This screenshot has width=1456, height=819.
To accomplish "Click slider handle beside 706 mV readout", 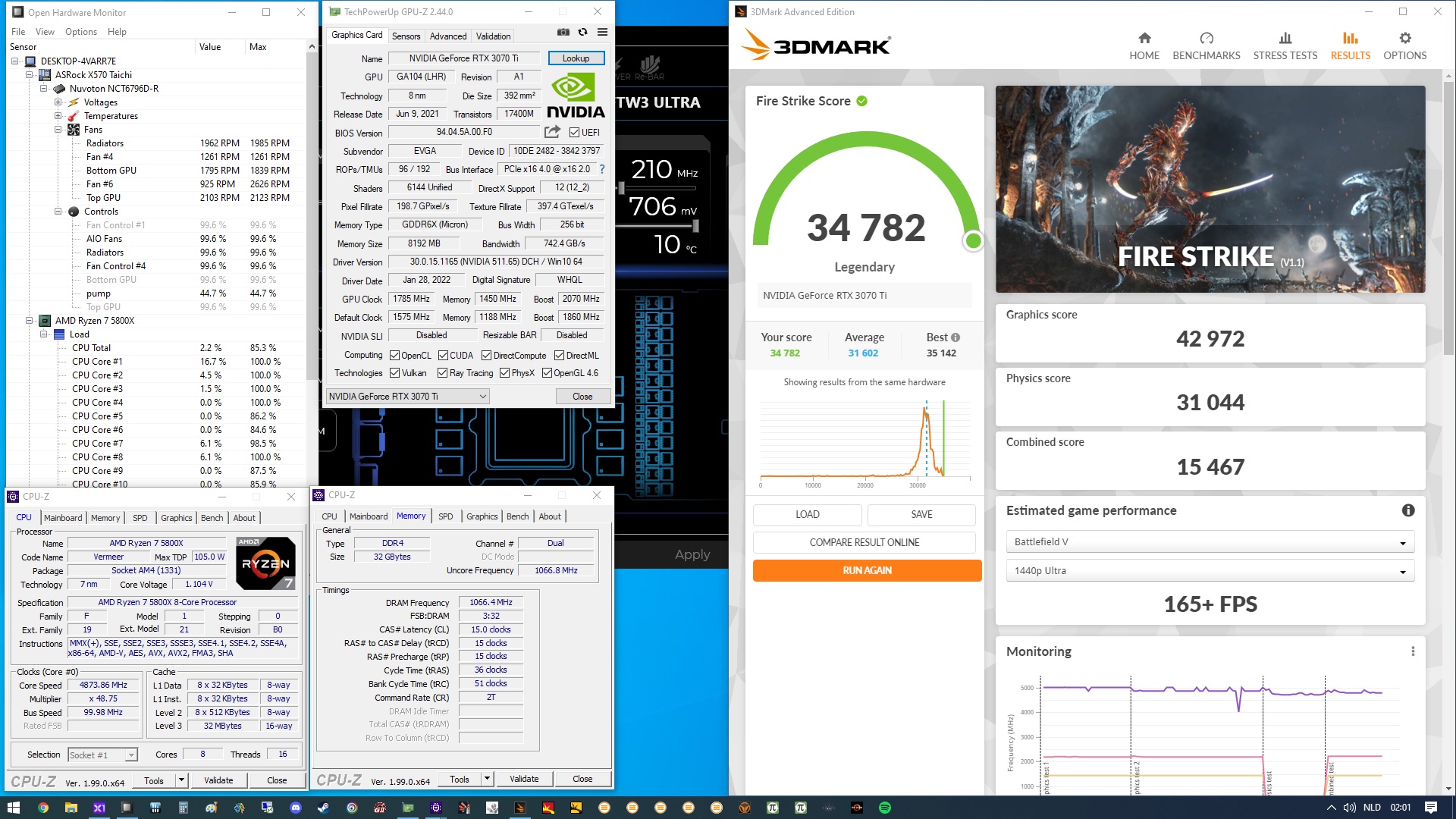I will pos(695,225).
